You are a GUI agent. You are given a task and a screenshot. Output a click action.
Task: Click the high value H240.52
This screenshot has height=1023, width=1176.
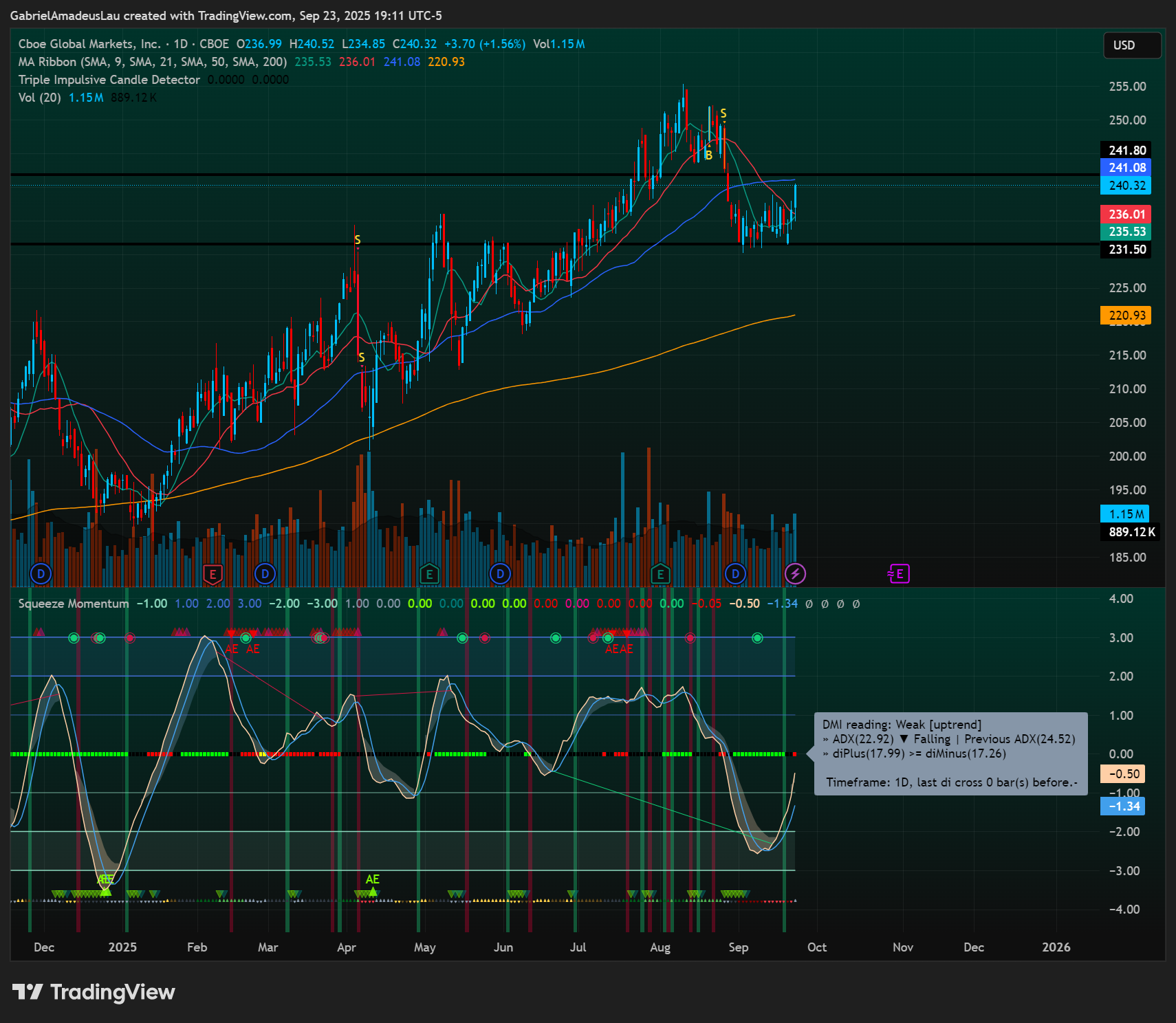point(312,44)
